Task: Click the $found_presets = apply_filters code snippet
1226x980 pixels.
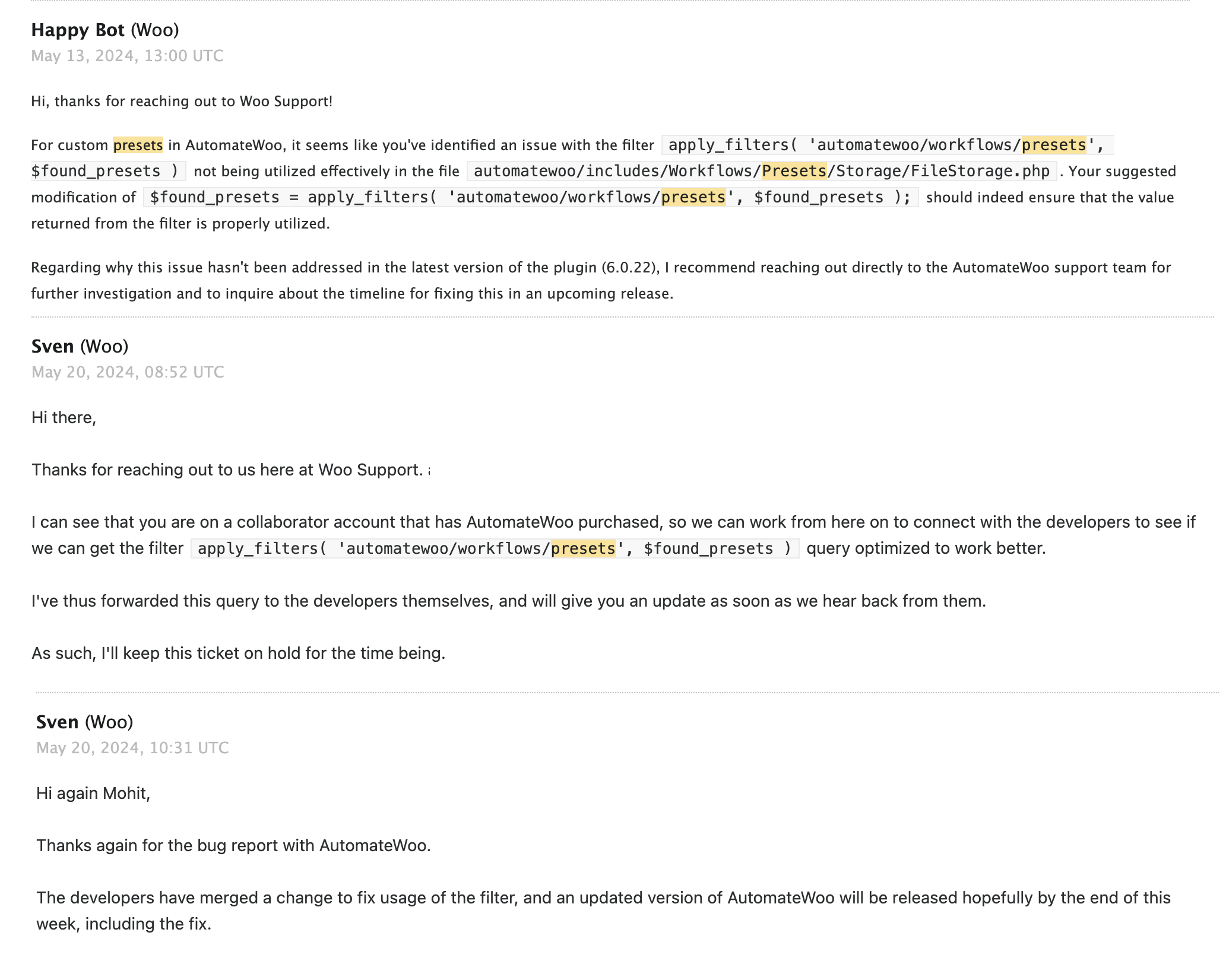Action: coord(531,197)
